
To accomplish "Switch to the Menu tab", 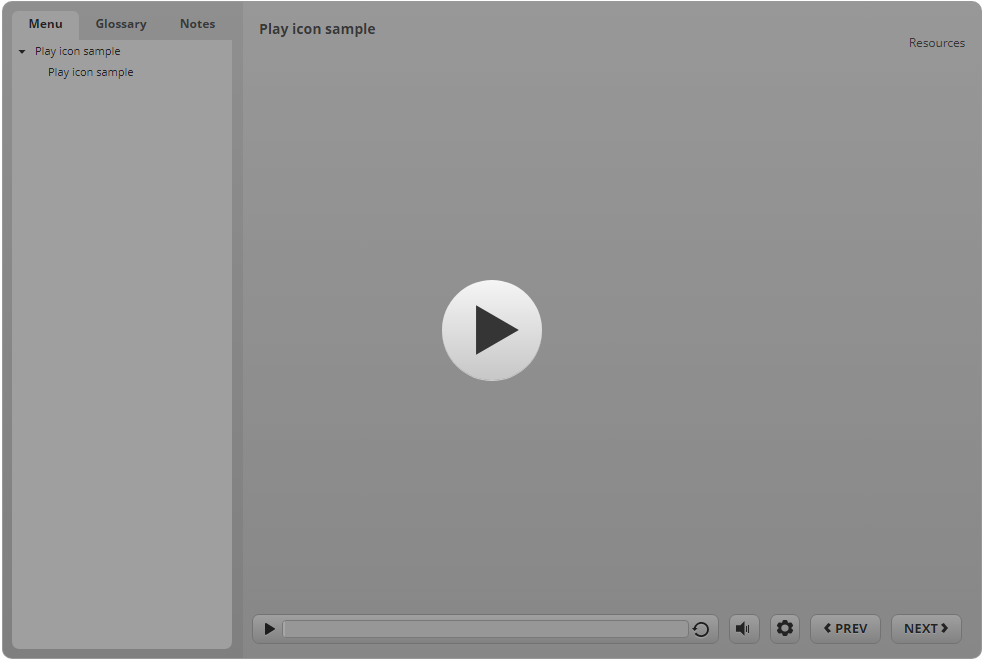I will (x=45, y=24).
